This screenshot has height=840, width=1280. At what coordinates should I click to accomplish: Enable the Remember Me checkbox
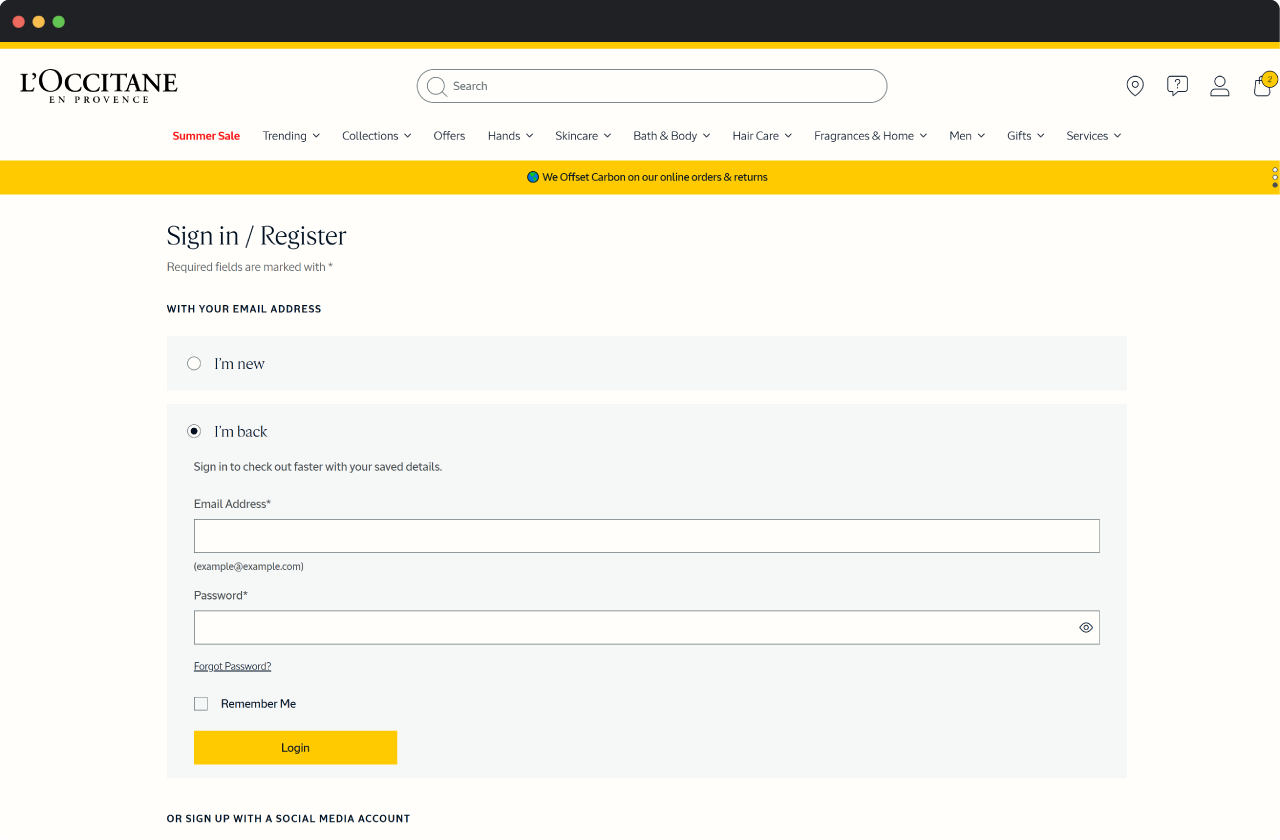(201, 703)
